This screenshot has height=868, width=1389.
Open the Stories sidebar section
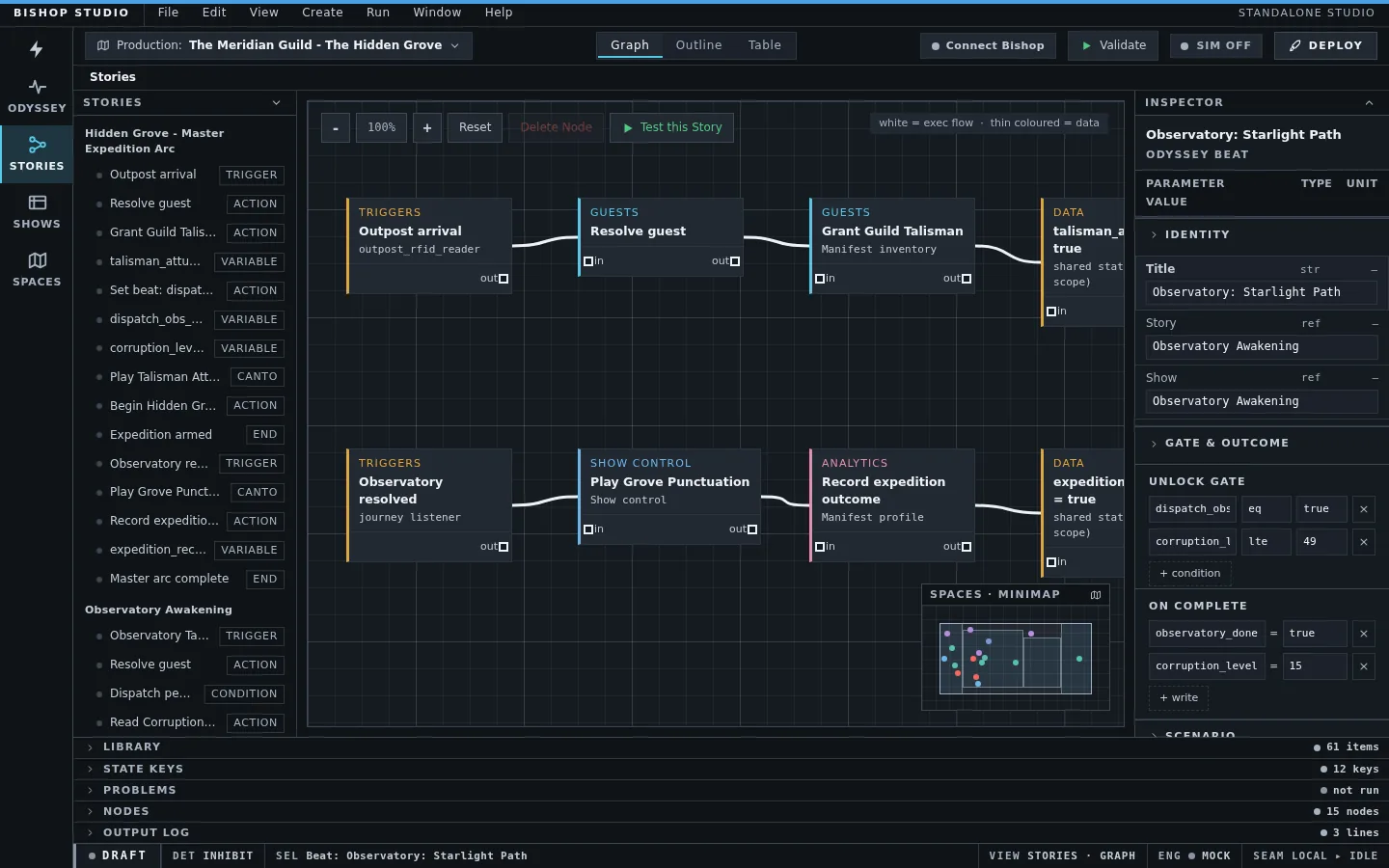coord(37,153)
